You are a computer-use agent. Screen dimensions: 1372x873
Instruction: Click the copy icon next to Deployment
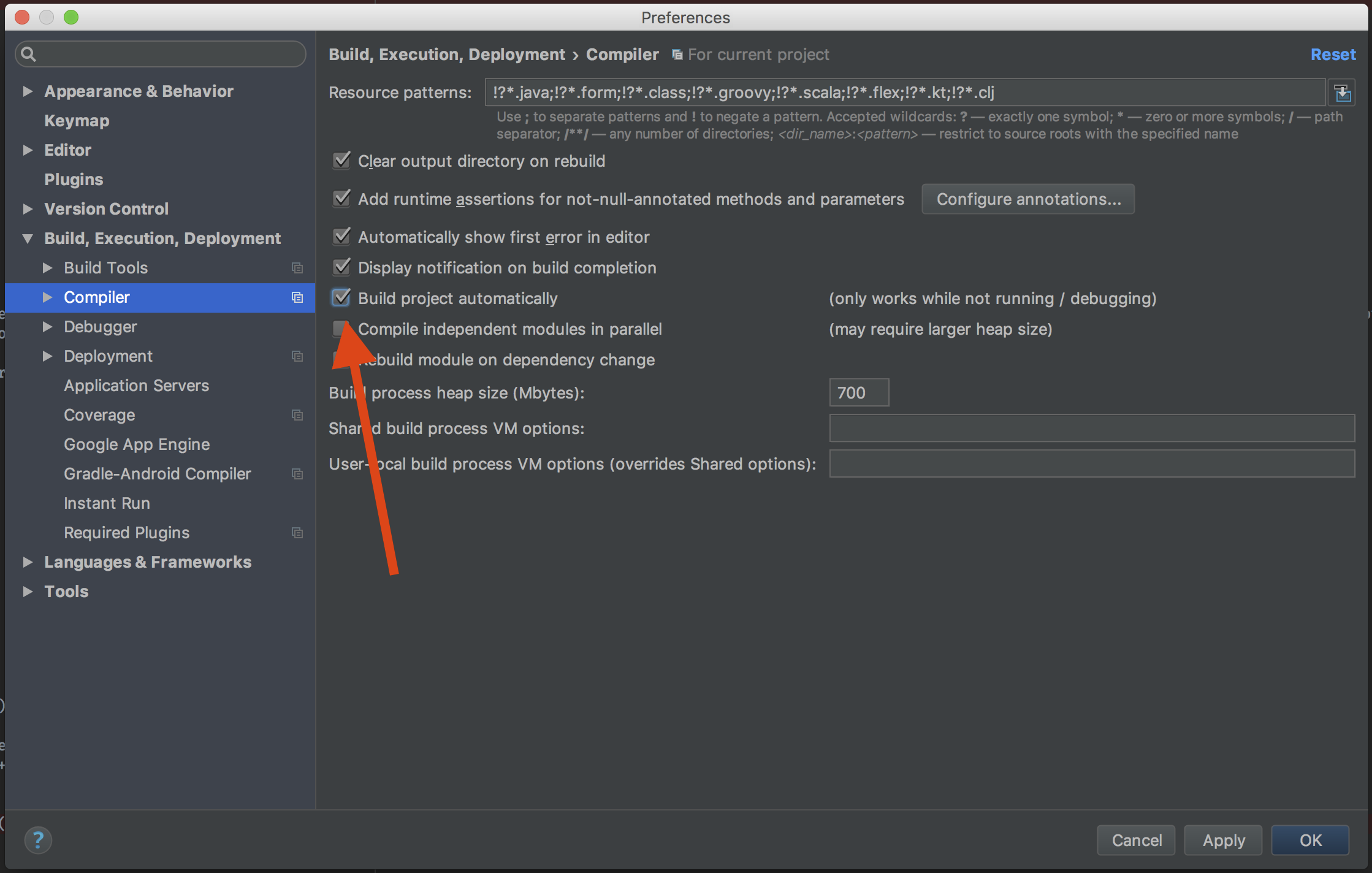click(297, 356)
